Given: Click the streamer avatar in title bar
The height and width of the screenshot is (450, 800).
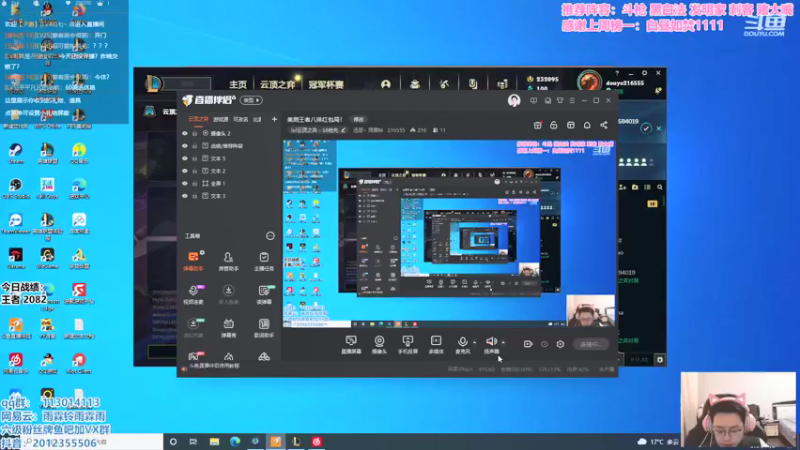Looking at the screenshot, I should tap(514, 101).
